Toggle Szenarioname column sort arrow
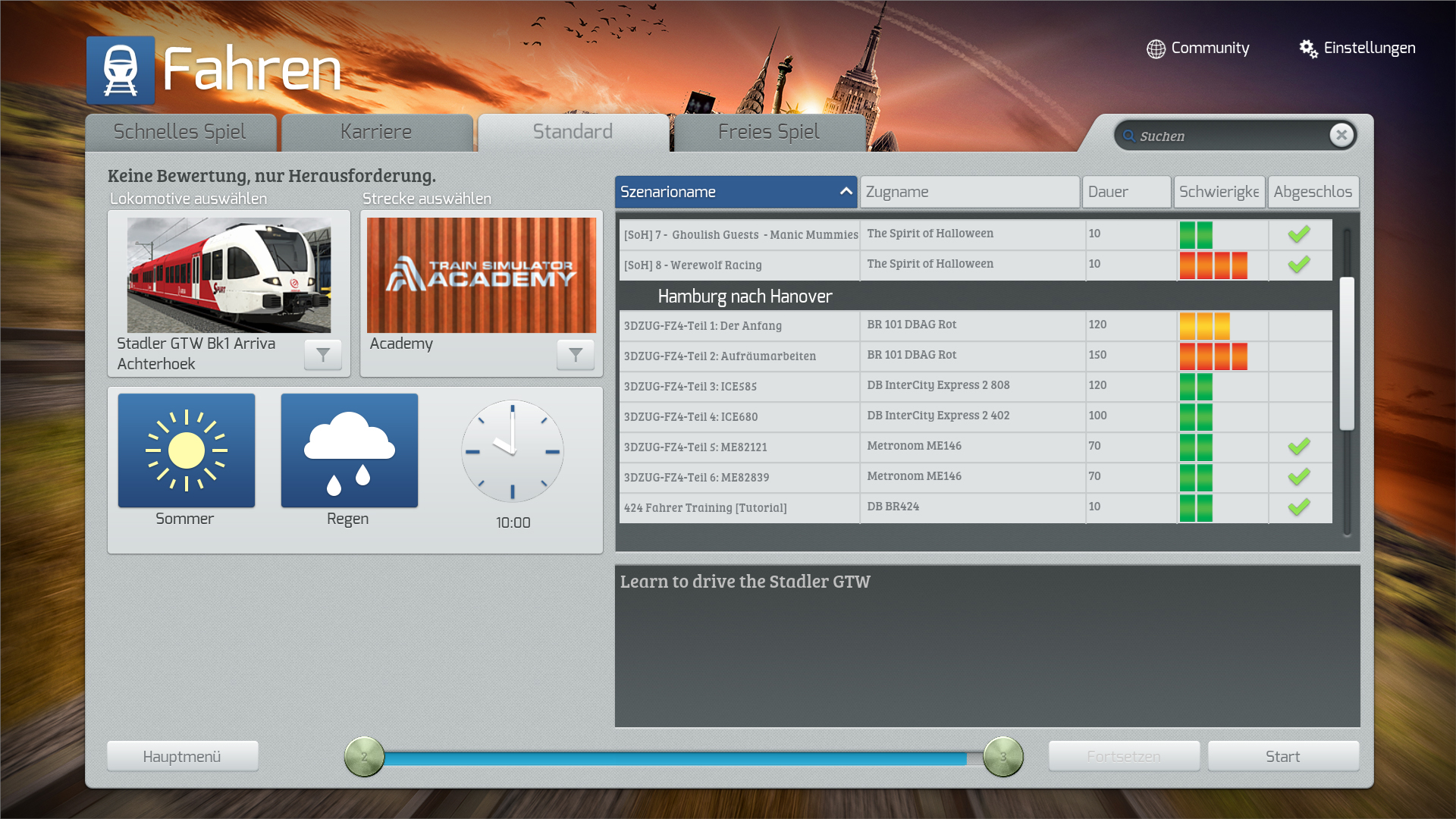The width and height of the screenshot is (1456, 819). coord(846,192)
